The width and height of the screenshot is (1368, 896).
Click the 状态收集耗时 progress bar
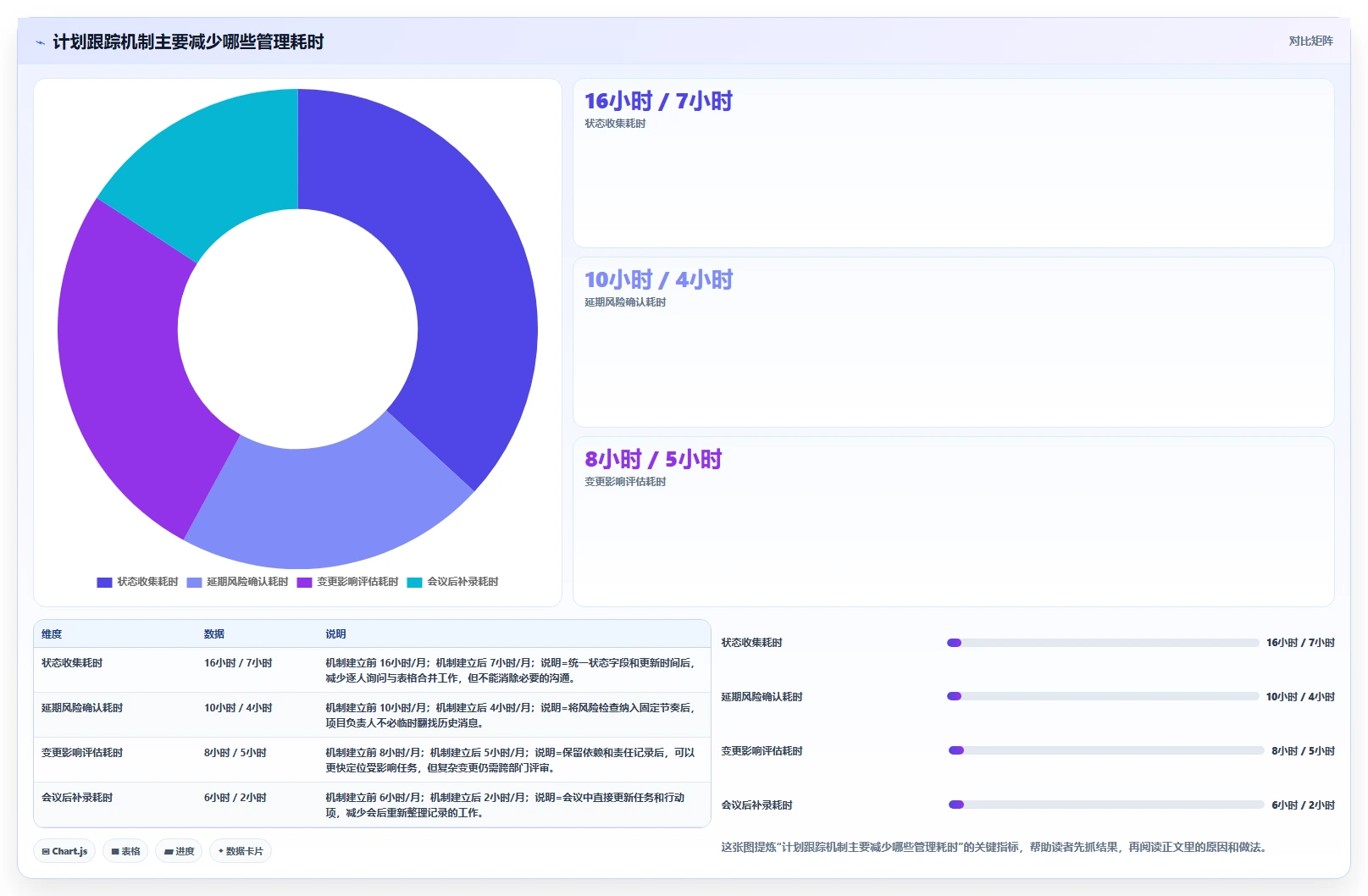1103,643
